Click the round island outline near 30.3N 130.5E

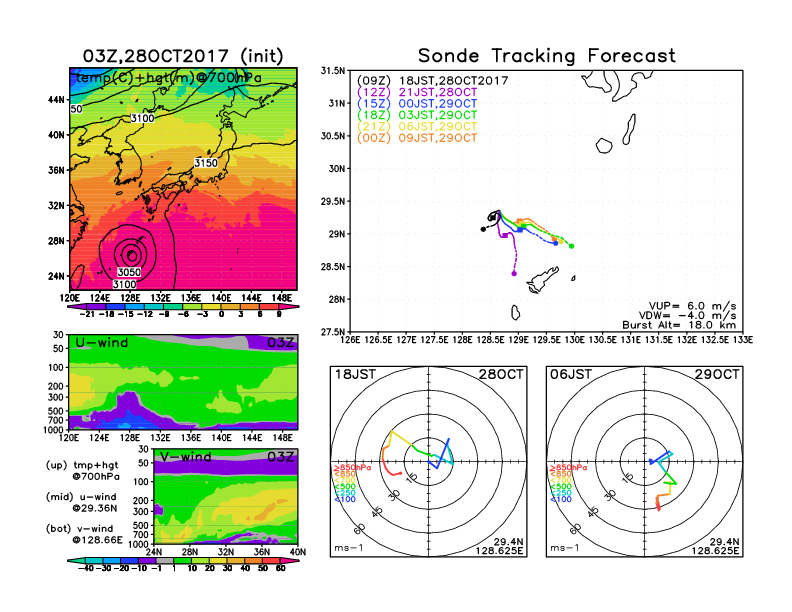604,146
